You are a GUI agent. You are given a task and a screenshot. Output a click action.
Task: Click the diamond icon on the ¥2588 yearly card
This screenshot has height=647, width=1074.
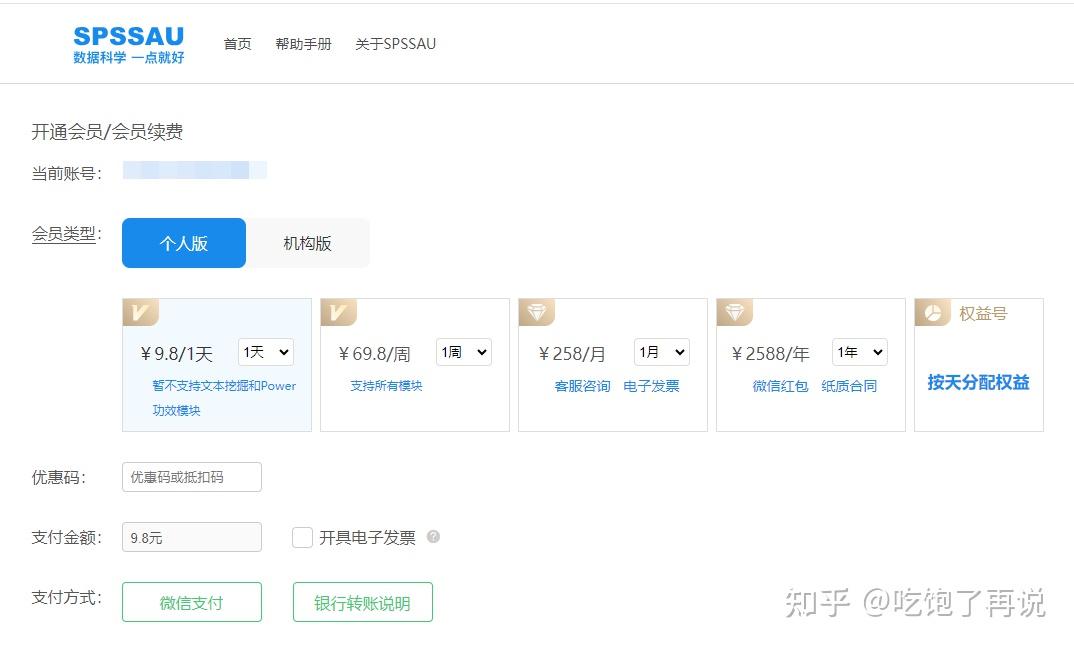[734, 311]
